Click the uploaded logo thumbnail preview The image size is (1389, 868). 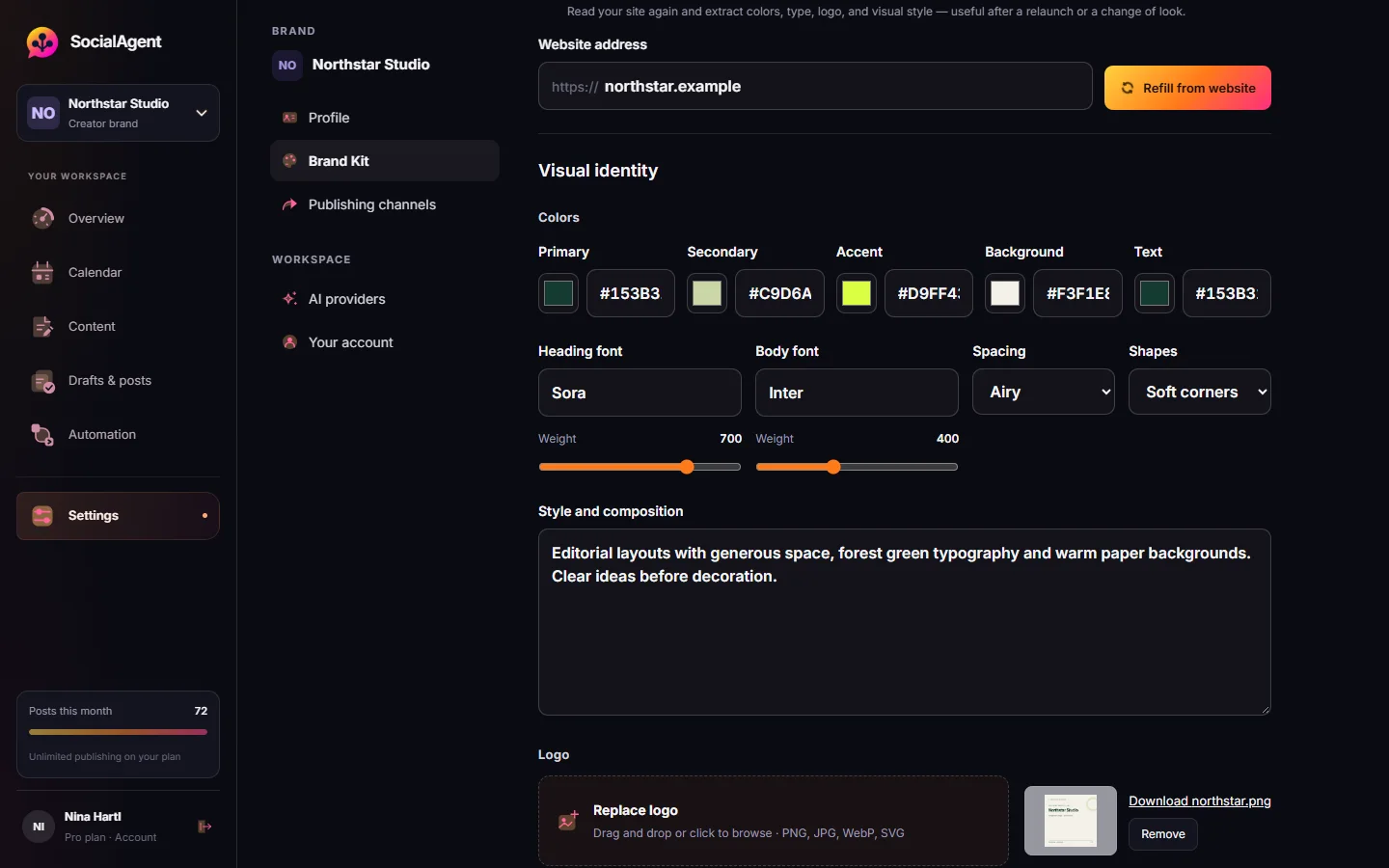coord(1071,821)
